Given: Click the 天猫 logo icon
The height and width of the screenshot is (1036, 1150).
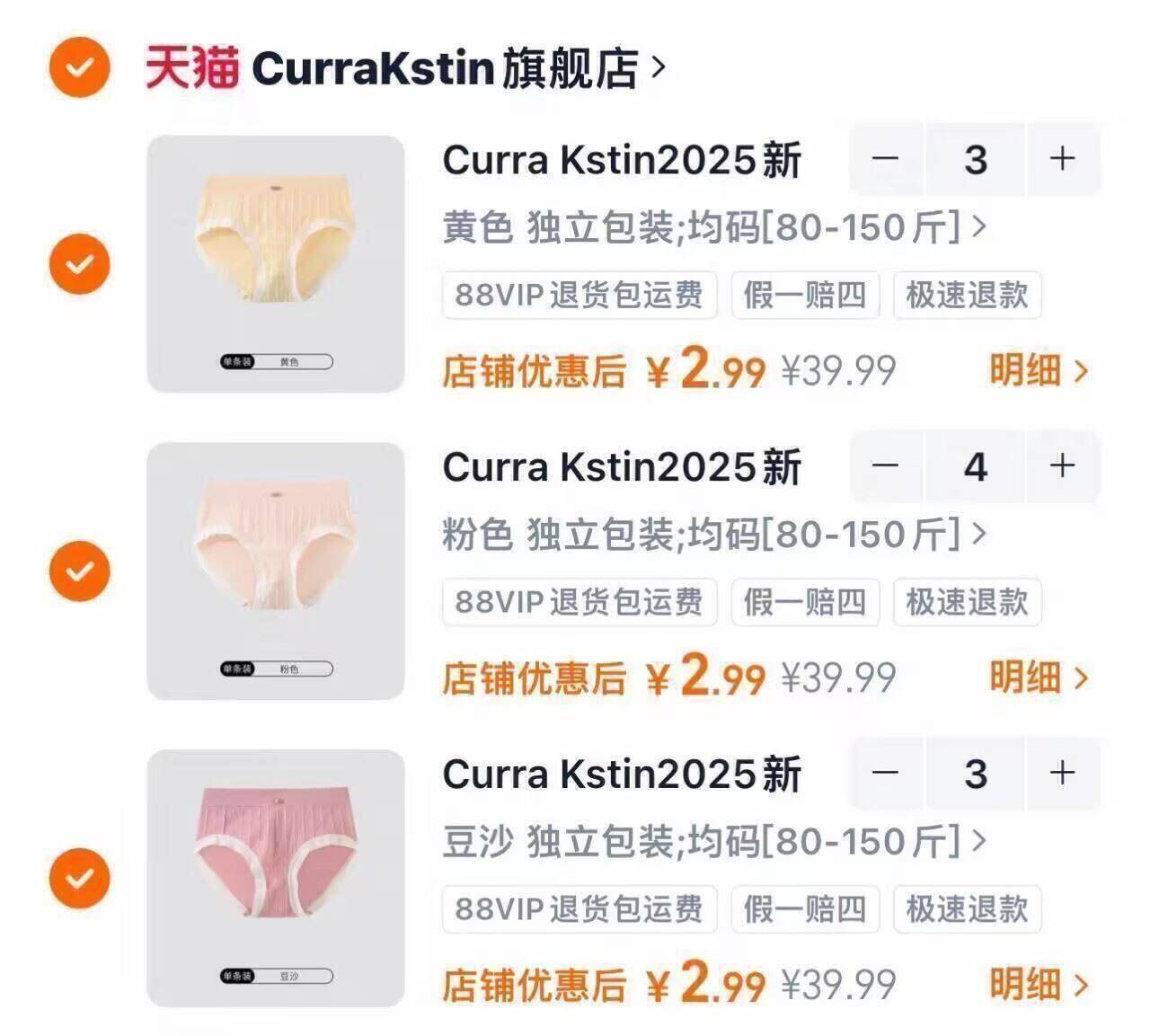Looking at the screenshot, I should tap(191, 68).
